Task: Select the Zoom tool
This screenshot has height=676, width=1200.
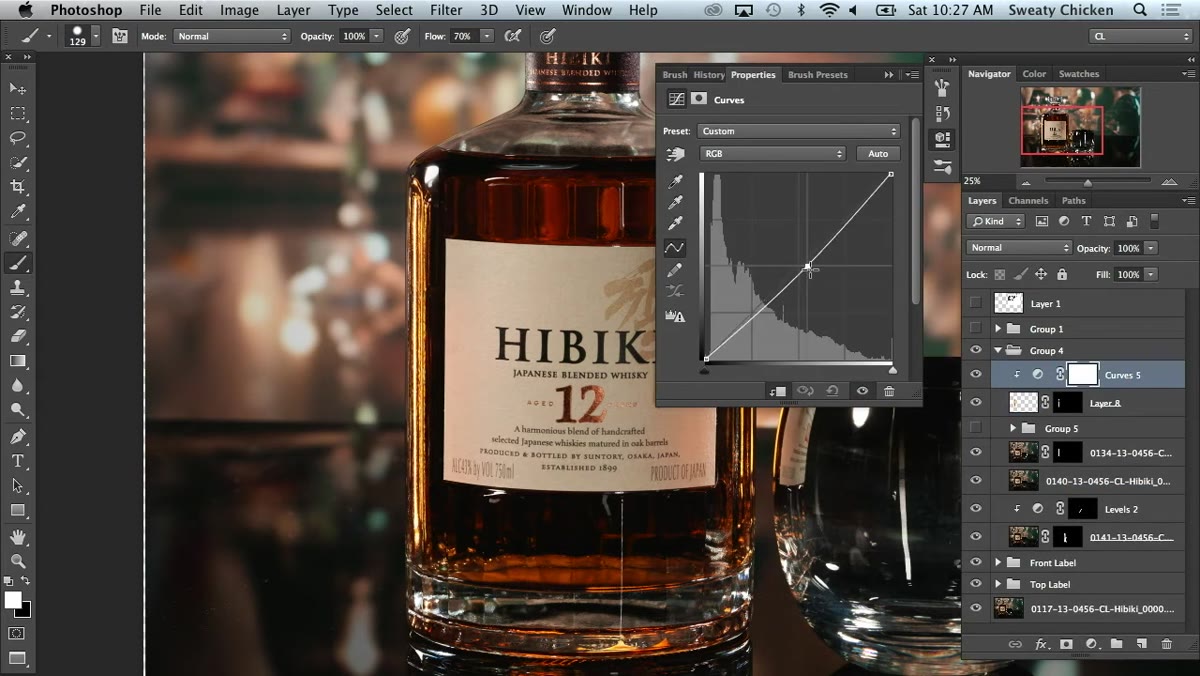Action: point(18,561)
